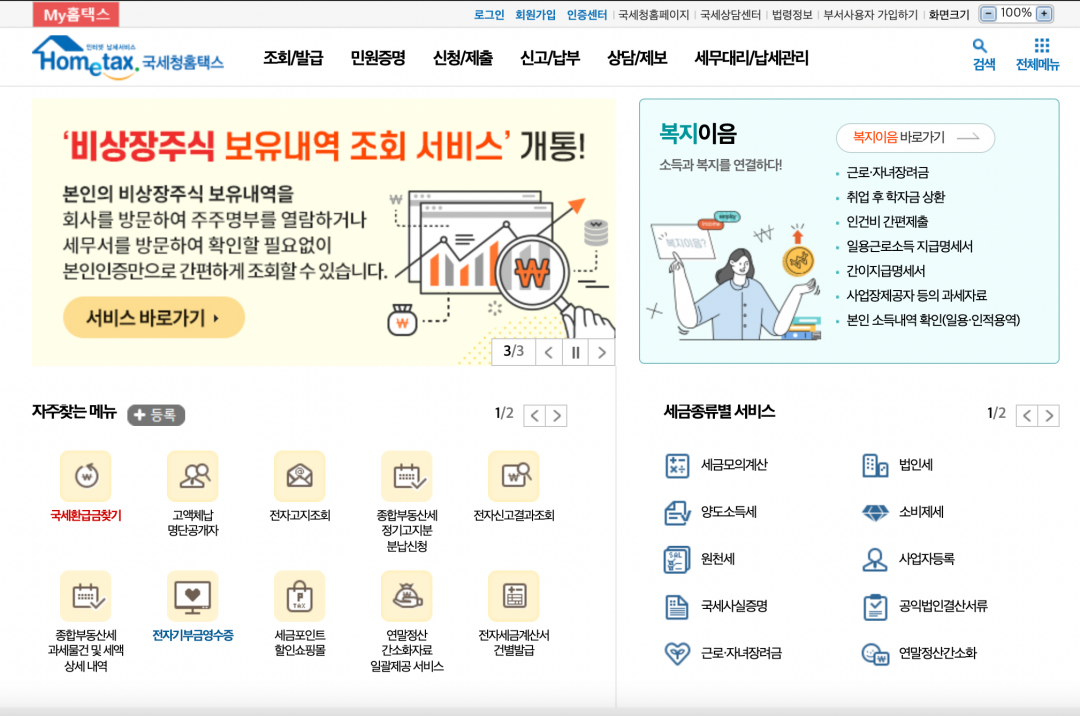
Task: Open 일용근로소득 지급명세서 link
Action: 909,246
